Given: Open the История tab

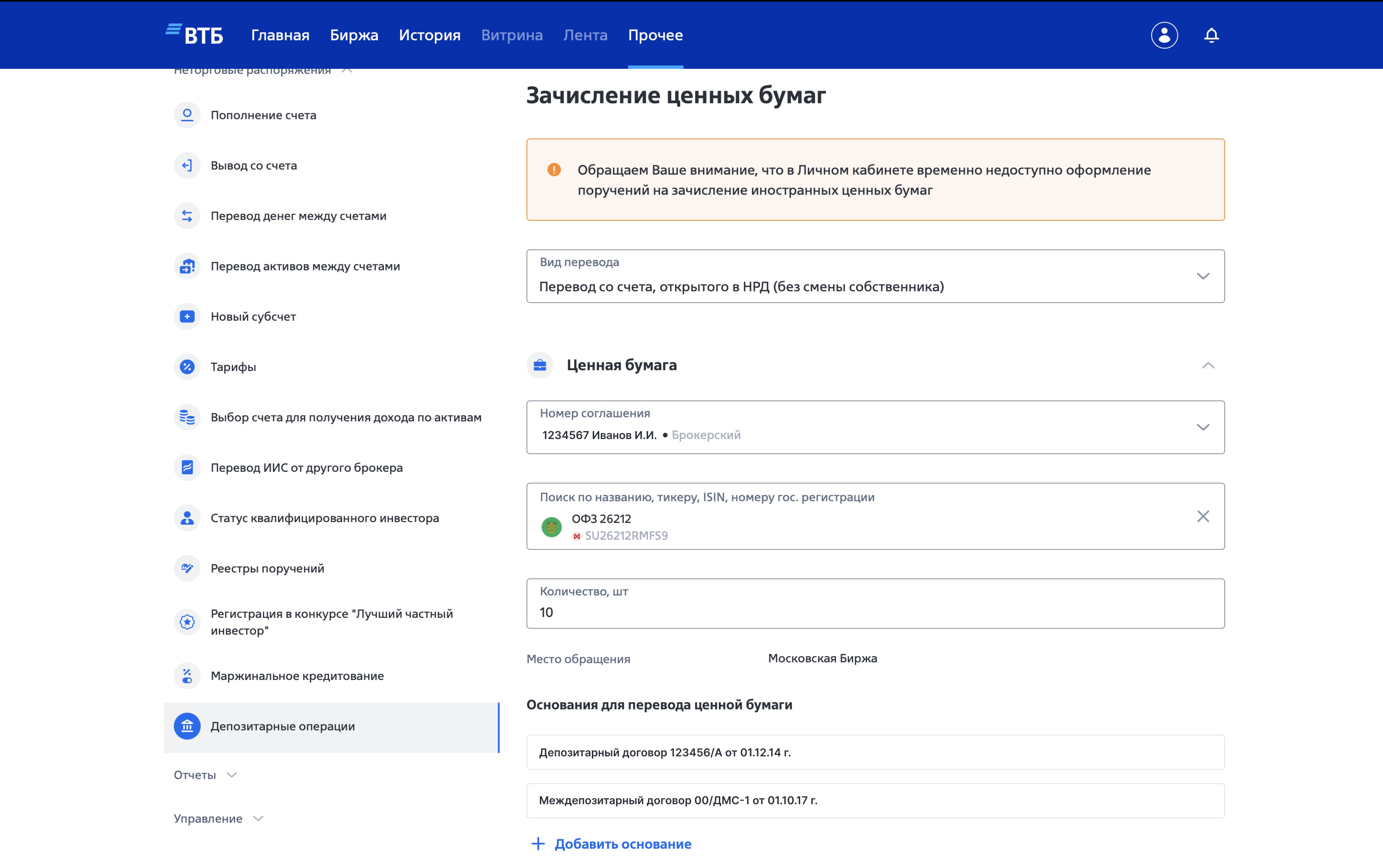Looking at the screenshot, I should (x=430, y=35).
